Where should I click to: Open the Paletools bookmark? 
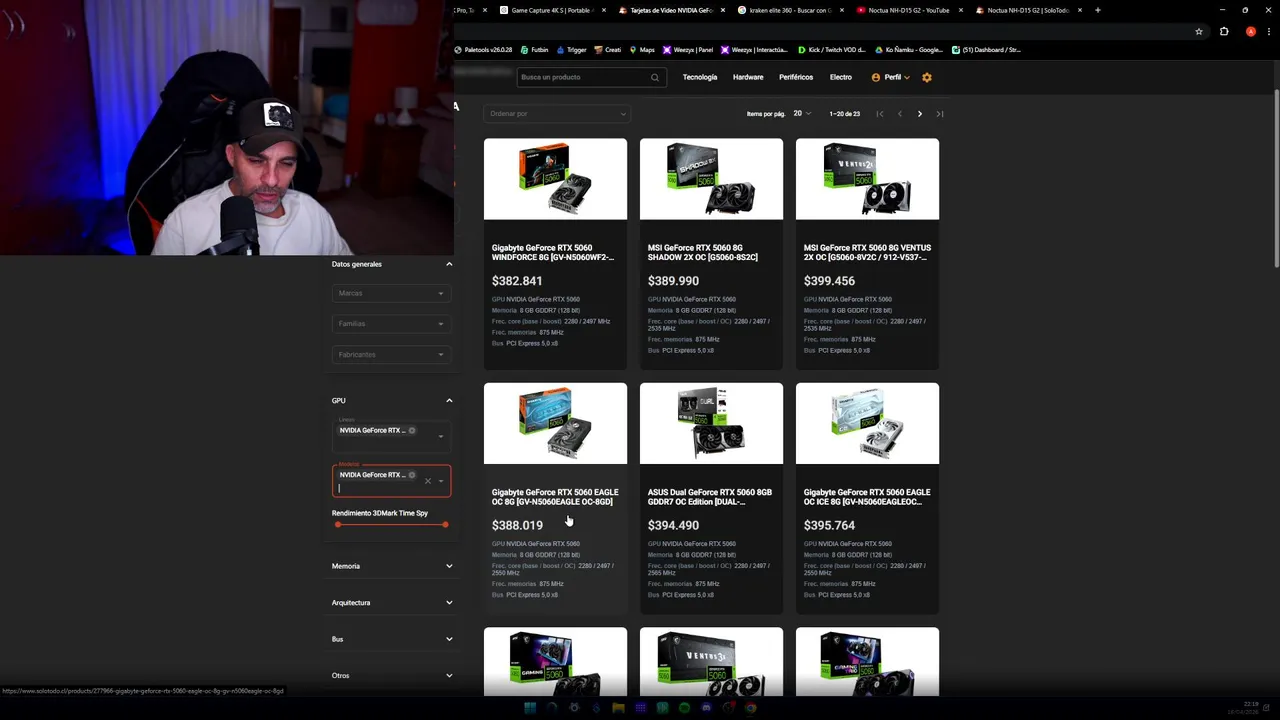(x=483, y=49)
